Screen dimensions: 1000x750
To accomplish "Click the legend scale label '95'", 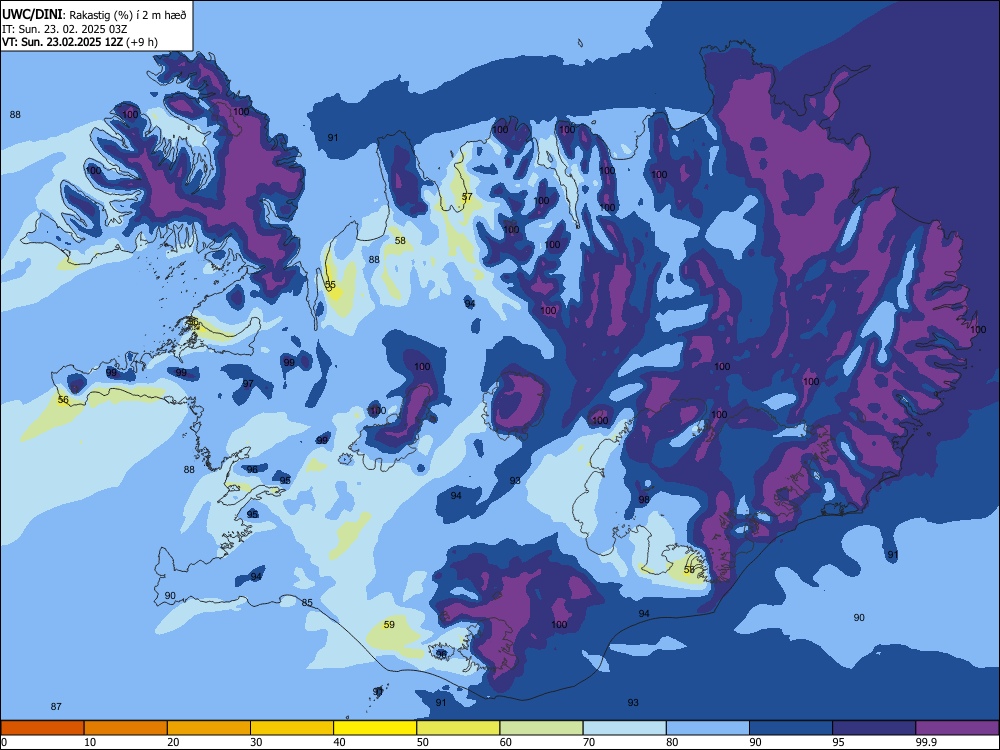I will point(839,742).
